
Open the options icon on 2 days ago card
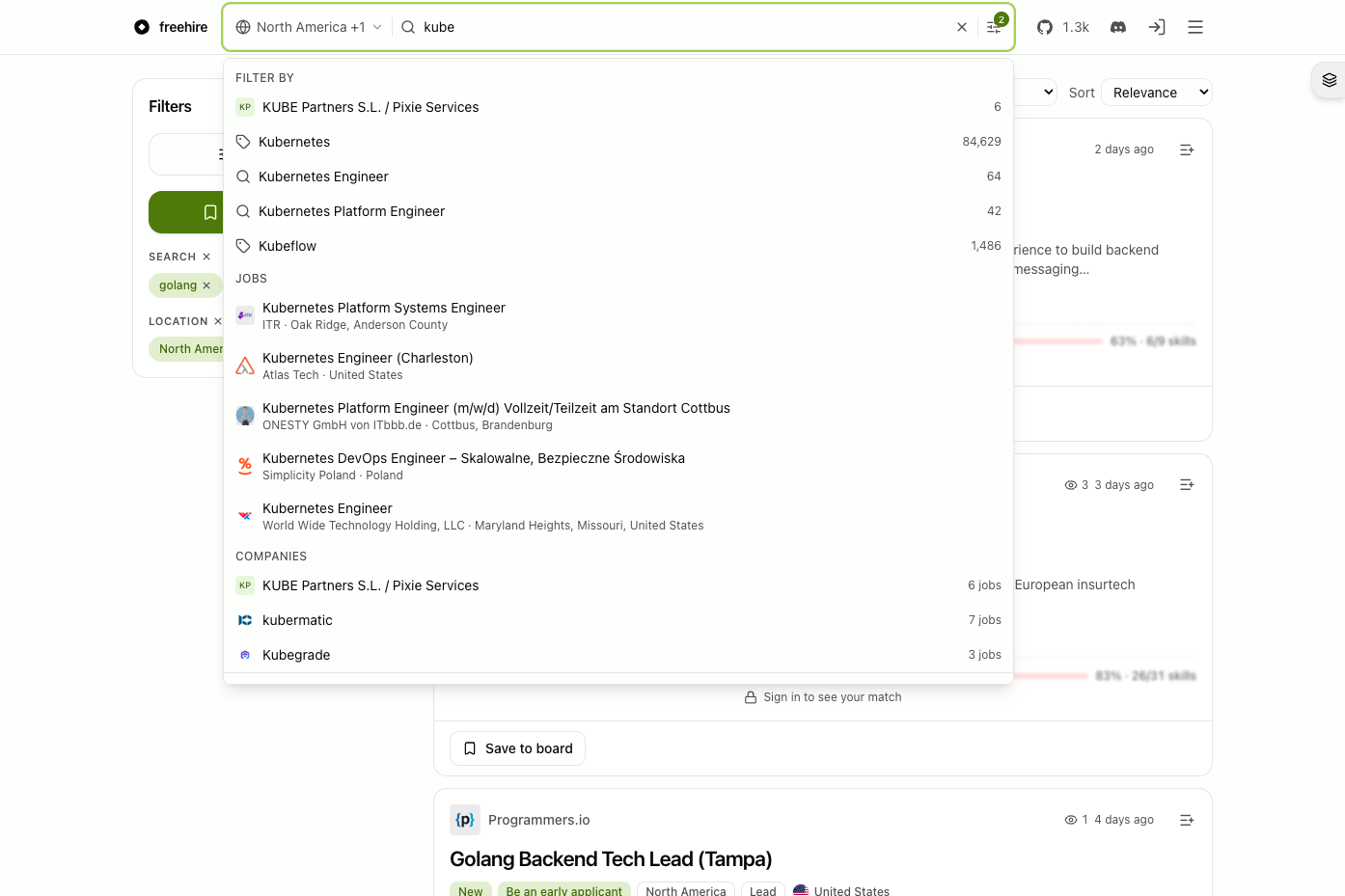[x=1187, y=149]
